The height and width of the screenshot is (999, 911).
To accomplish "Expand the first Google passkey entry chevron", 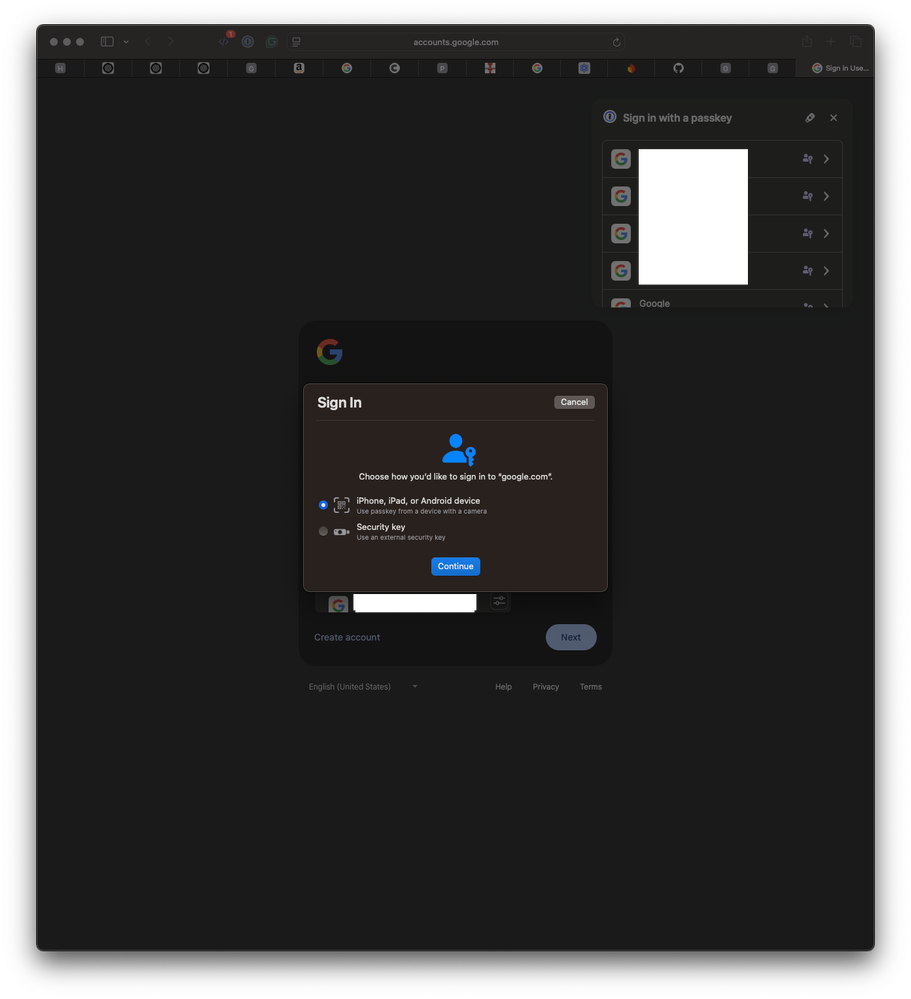I will [826, 159].
